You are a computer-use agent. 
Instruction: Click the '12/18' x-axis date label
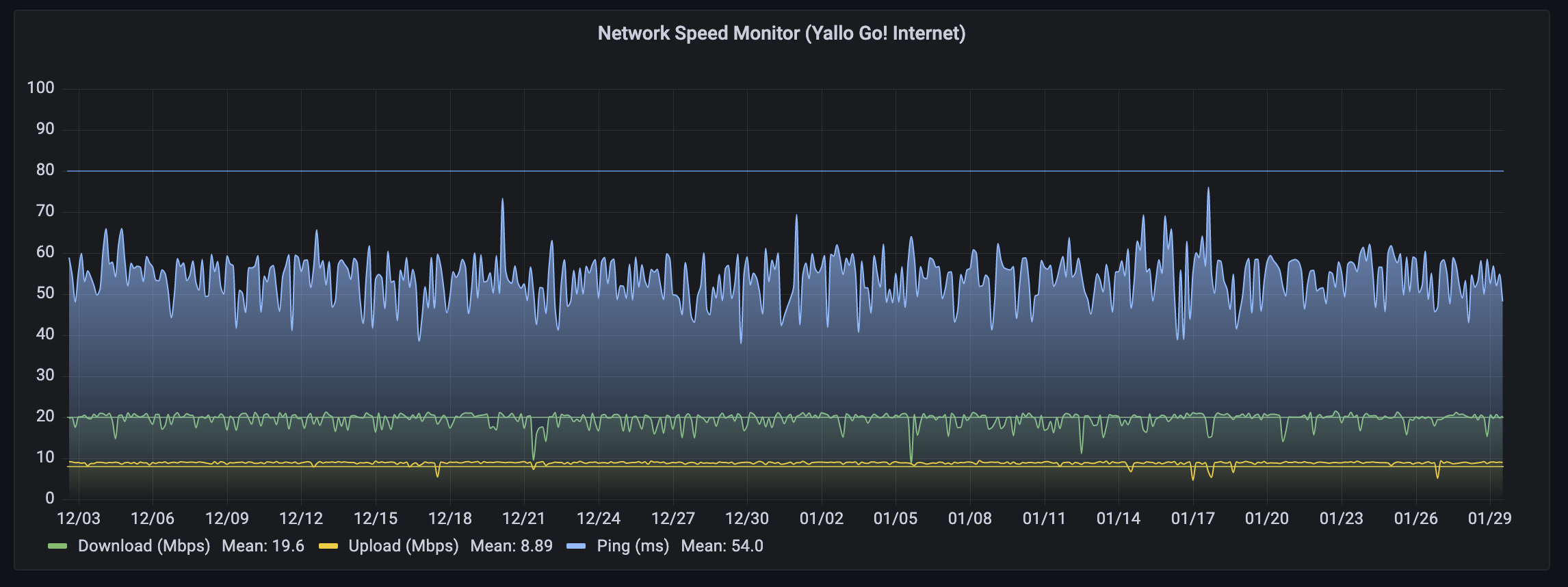tap(450, 519)
